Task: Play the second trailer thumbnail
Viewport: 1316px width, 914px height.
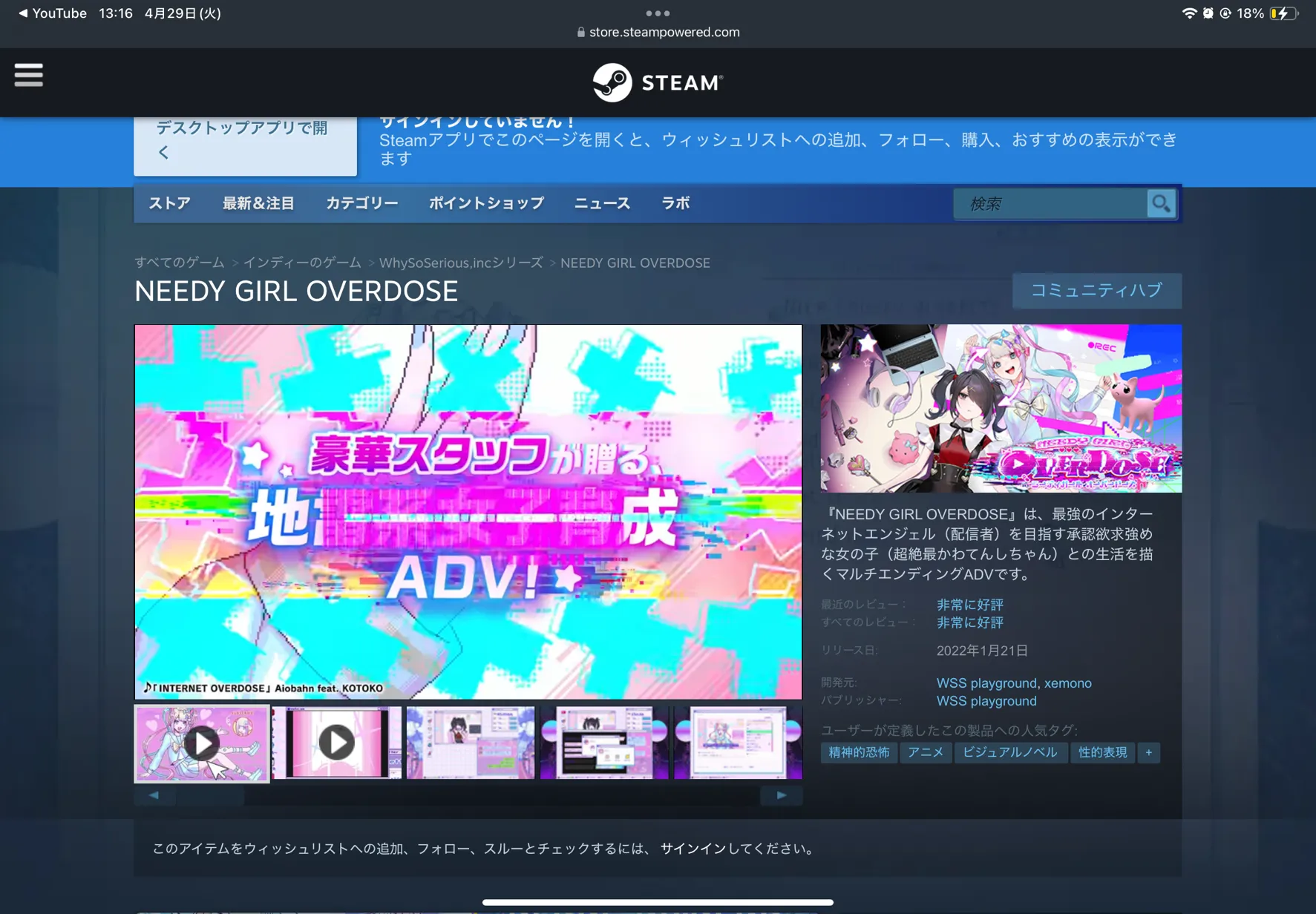Action: tap(336, 742)
